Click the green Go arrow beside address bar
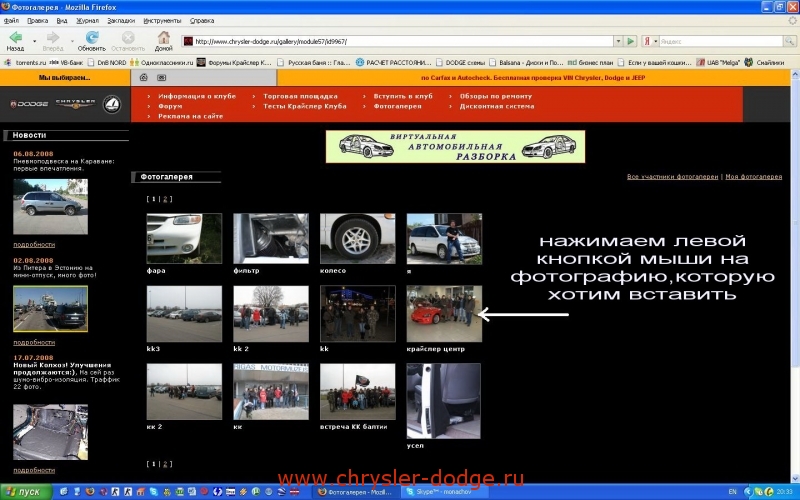The image size is (800, 500). click(631, 41)
